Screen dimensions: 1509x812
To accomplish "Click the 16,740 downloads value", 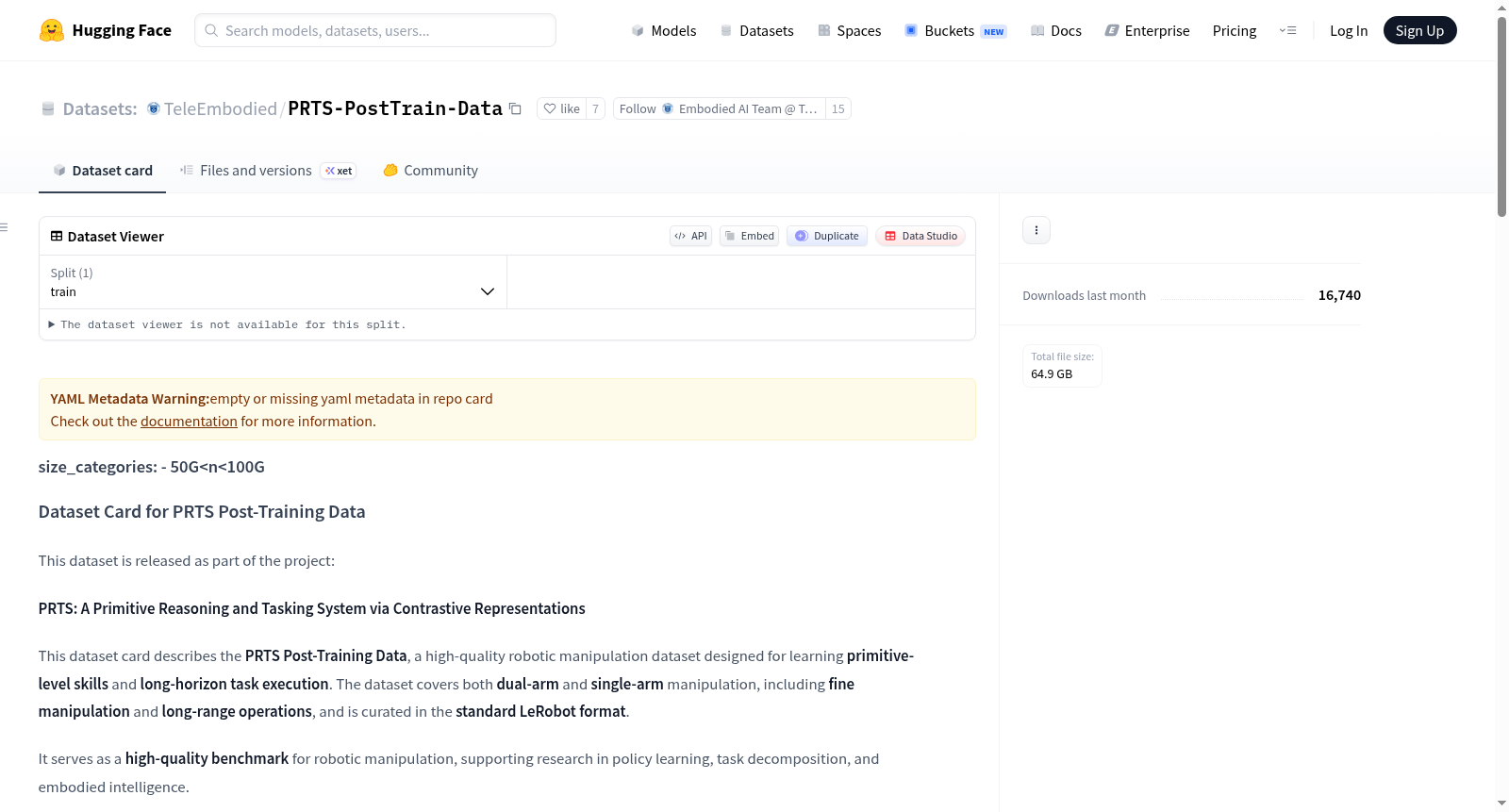I will (1339, 295).
